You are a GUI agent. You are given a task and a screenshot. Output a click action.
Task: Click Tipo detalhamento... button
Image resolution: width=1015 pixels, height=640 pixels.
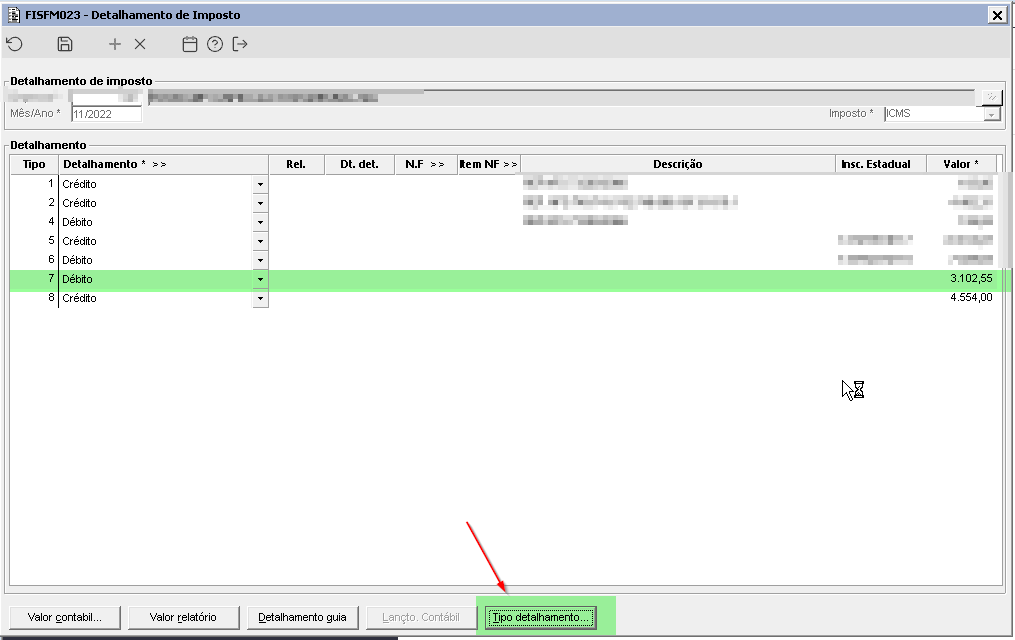[x=541, y=617]
